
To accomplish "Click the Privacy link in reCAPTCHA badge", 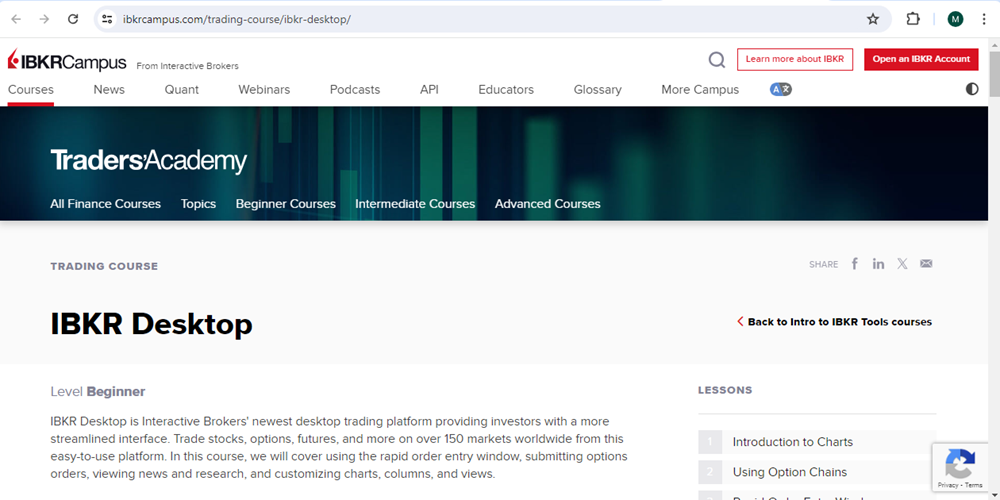I will pyautogui.click(x=948, y=485).
